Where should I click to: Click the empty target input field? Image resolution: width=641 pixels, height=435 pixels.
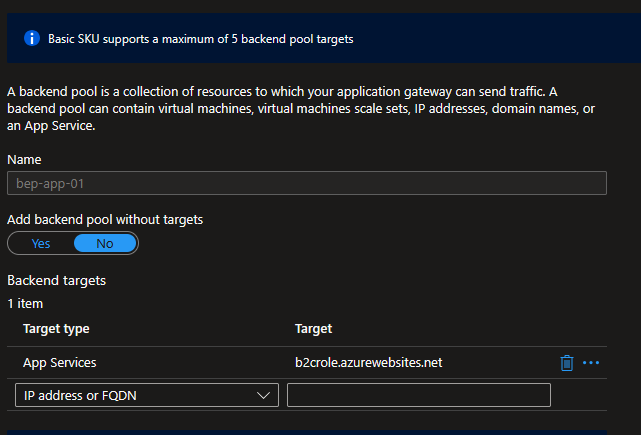pyautogui.click(x=419, y=395)
